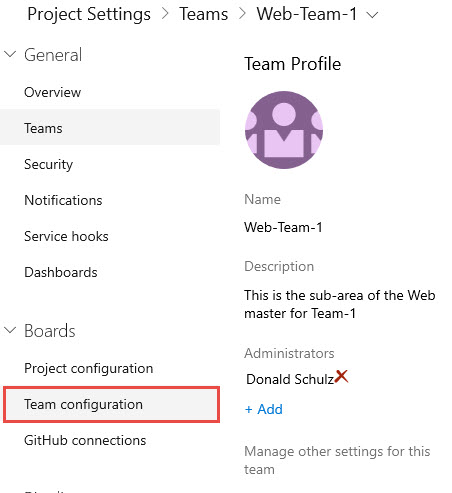This screenshot has width=452, height=493.
Task: Click the Description field label
Action: pyautogui.click(x=279, y=267)
